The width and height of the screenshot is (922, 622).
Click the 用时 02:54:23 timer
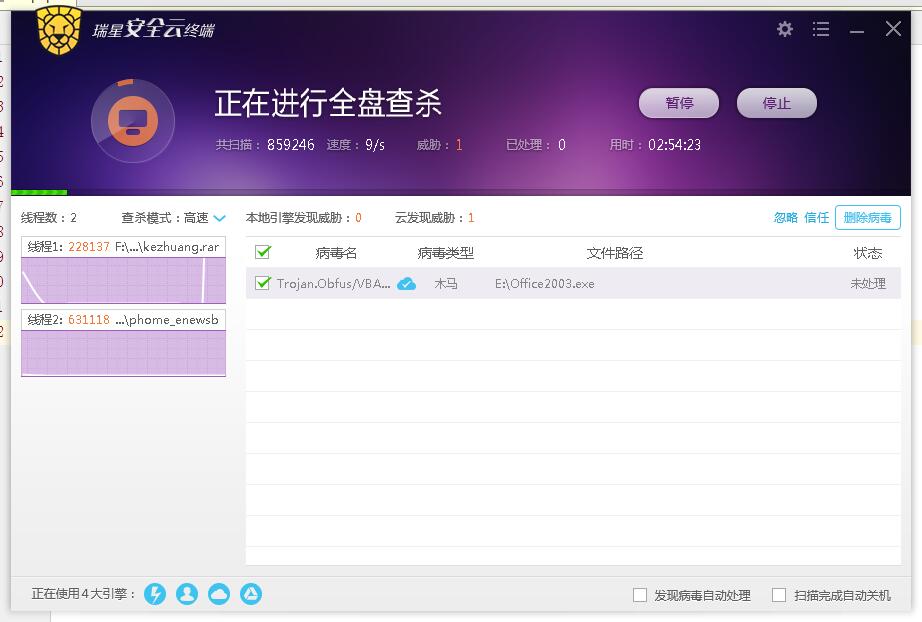tap(655, 145)
